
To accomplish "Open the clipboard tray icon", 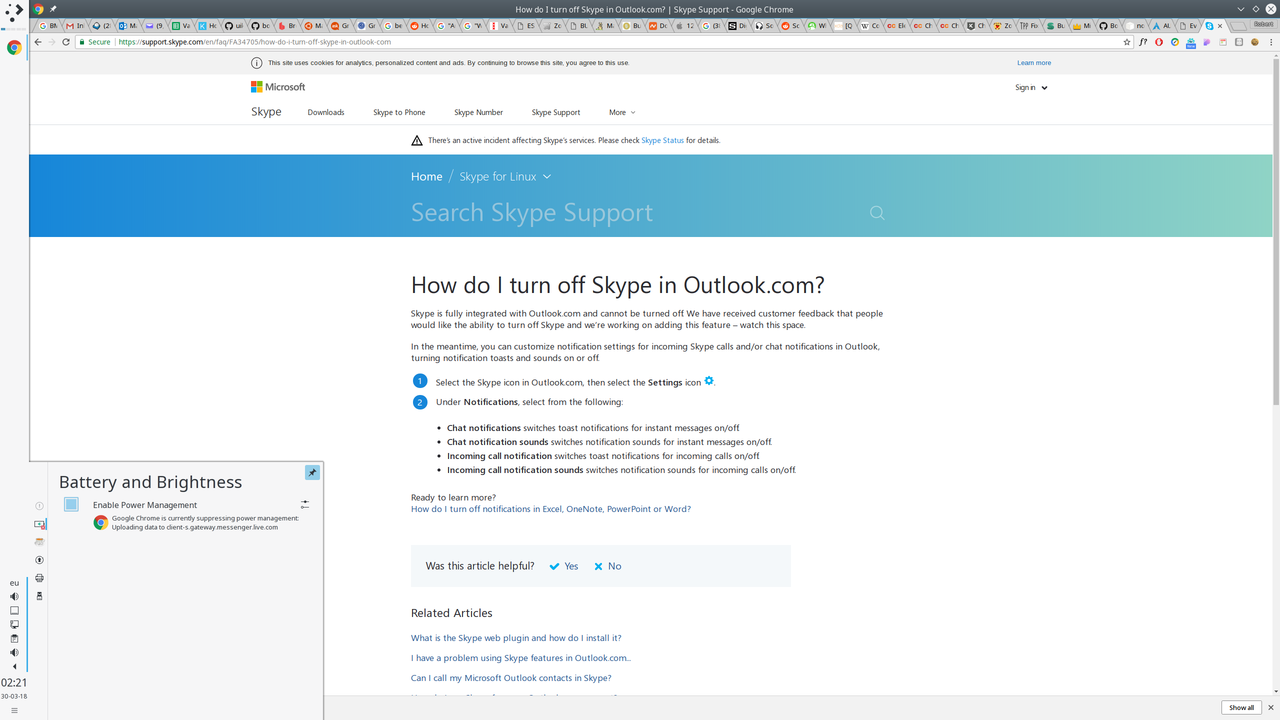I will [x=14, y=638].
